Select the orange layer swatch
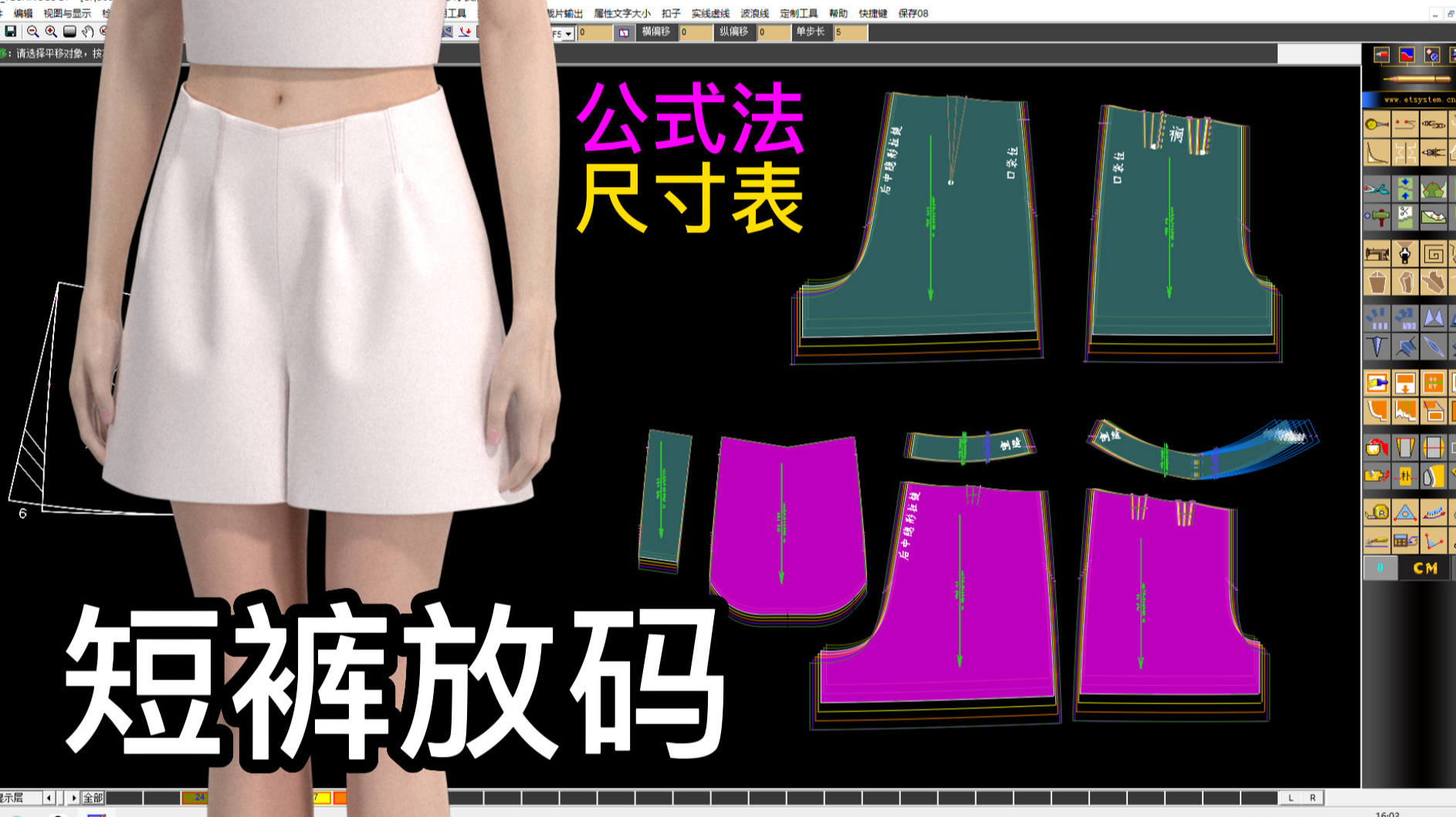The image size is (1456, 817). 340,798
